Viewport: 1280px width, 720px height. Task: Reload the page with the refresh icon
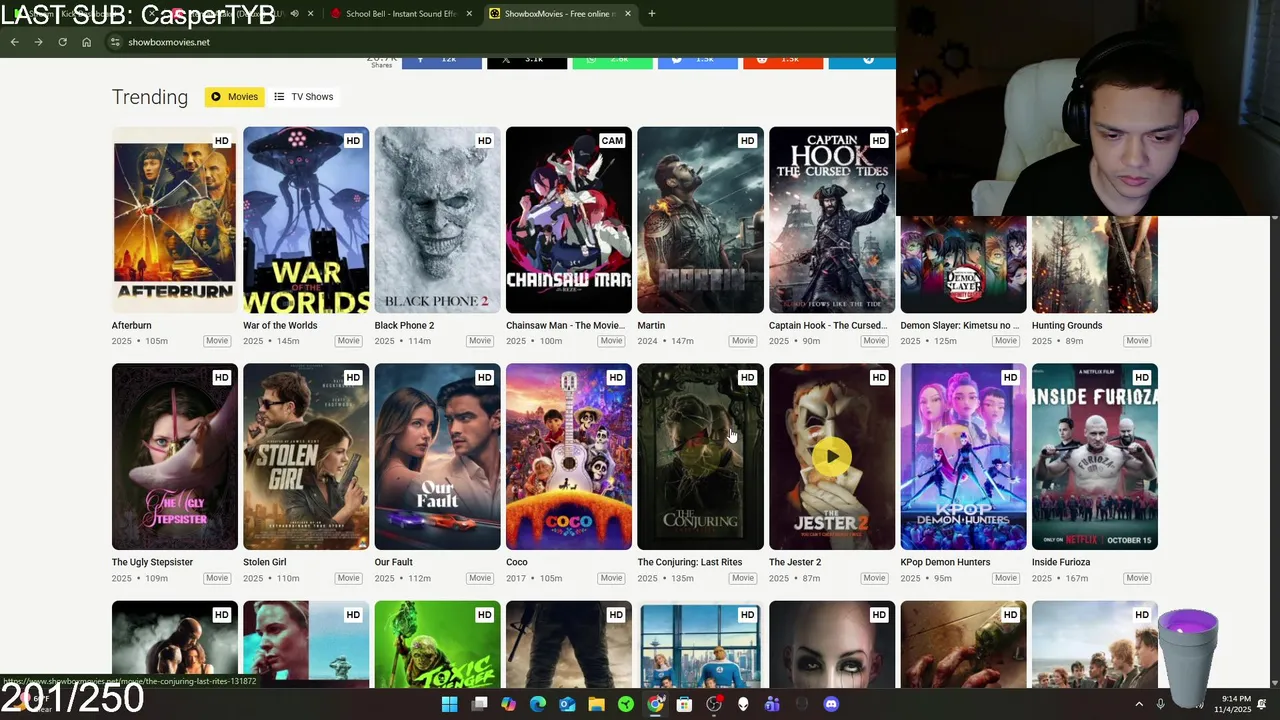pyautogui.click(x=62, y=42)
